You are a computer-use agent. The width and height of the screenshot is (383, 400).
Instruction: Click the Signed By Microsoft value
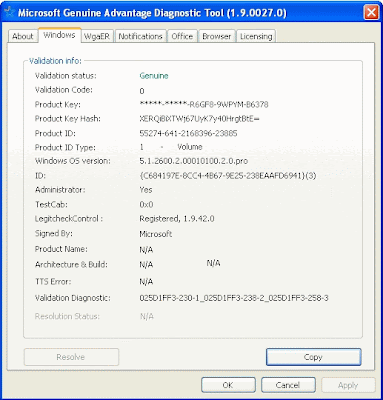[x=156, y=234]
